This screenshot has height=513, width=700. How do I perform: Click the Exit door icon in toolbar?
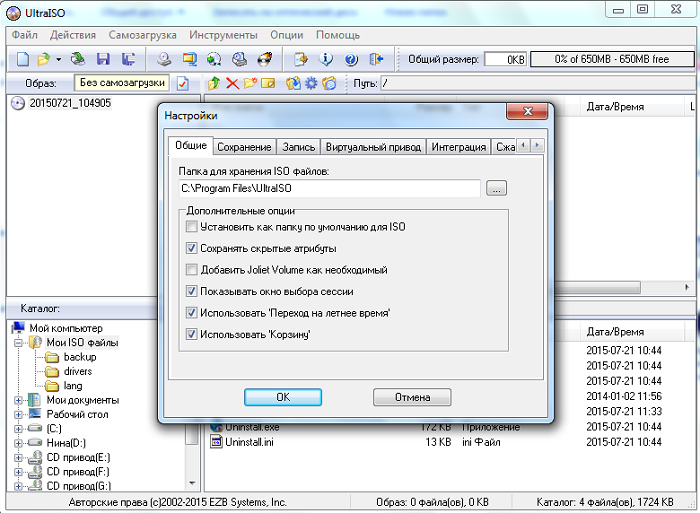point(376,59)
